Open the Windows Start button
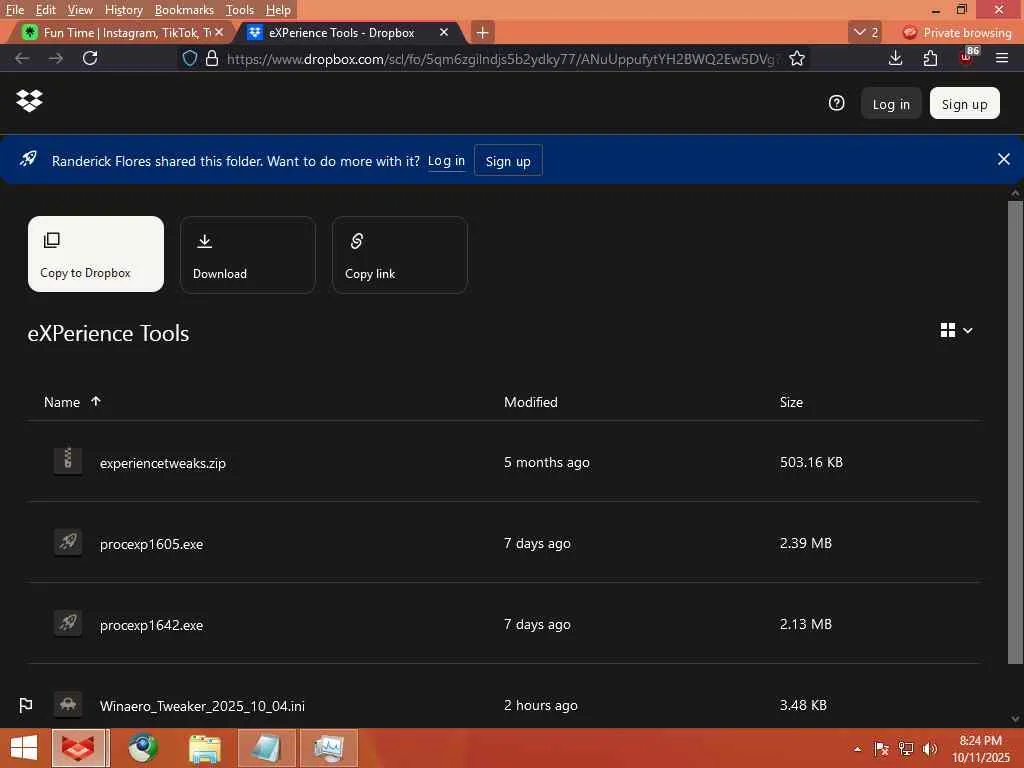The width and height of the screenshot is (1024, 768). tap(24, 748)
